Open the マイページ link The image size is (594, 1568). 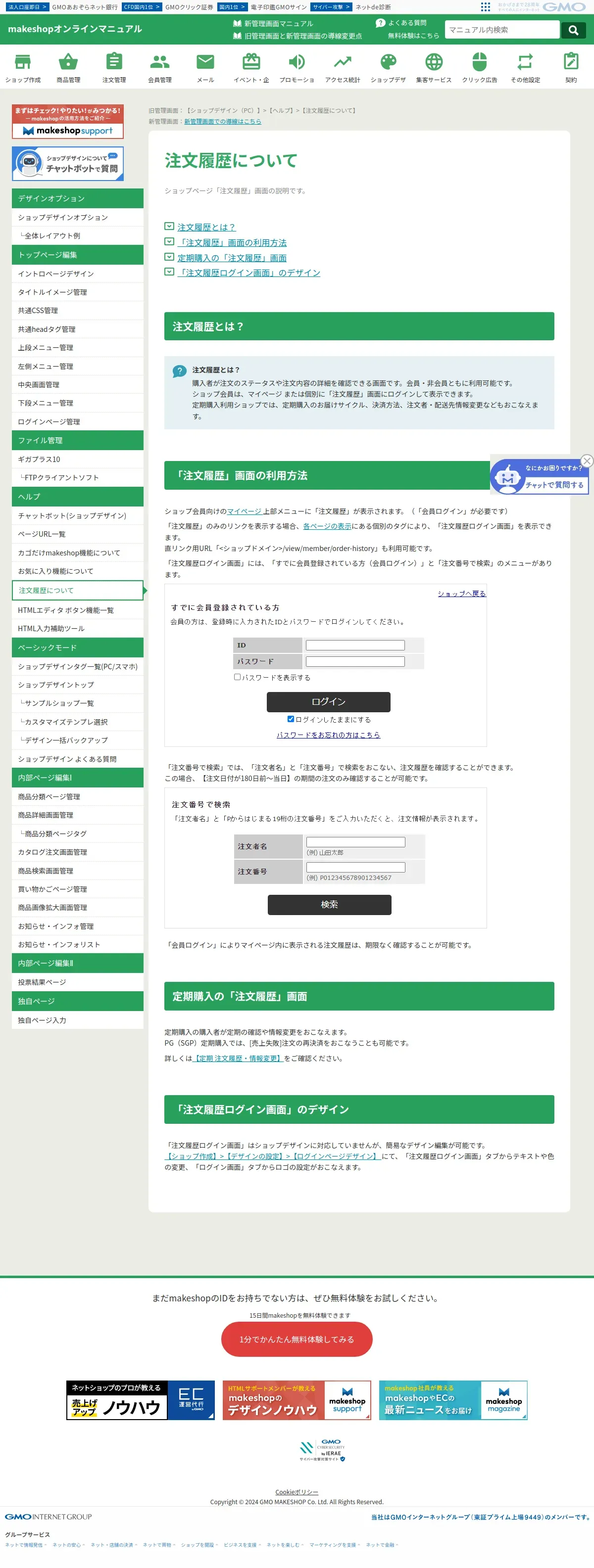pyautogui.click(x=245, y=511)
